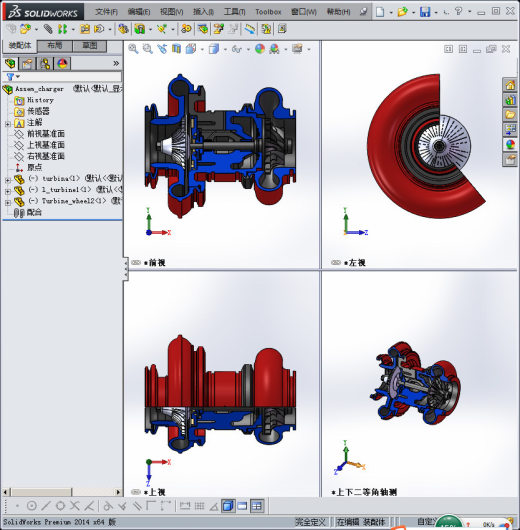The height and width of the screenshot is (530, 520).
Task: Click the Mate paperclip toolbar icon
Action: point(48,29)
